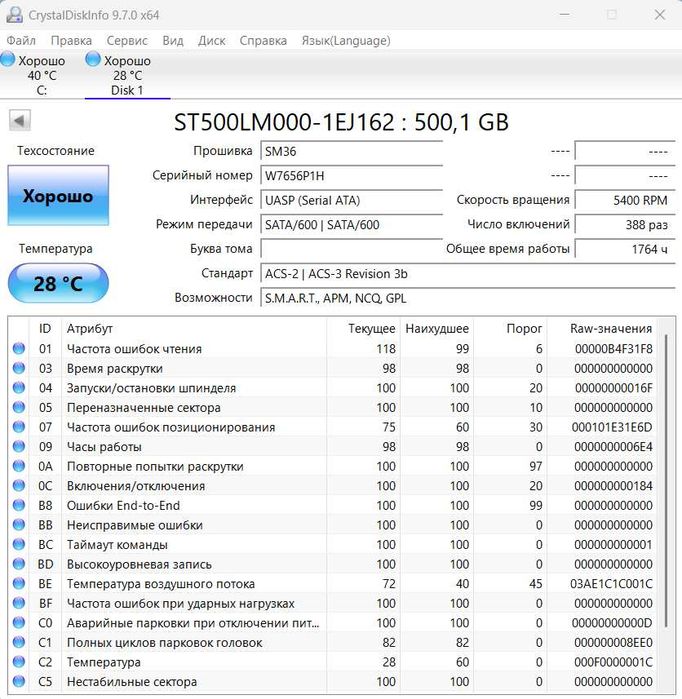Image resolution: width=682 pixels, height=699 pixels.
Task: Click status icon for airflow temperature row BE
Action: pyautogui.click(x=19, y=584)
